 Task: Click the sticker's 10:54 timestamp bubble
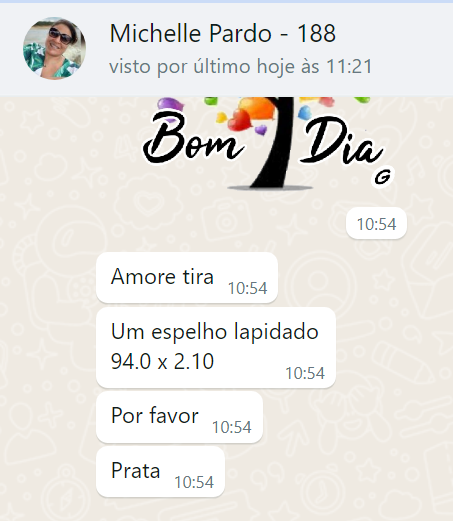point(376,223)
